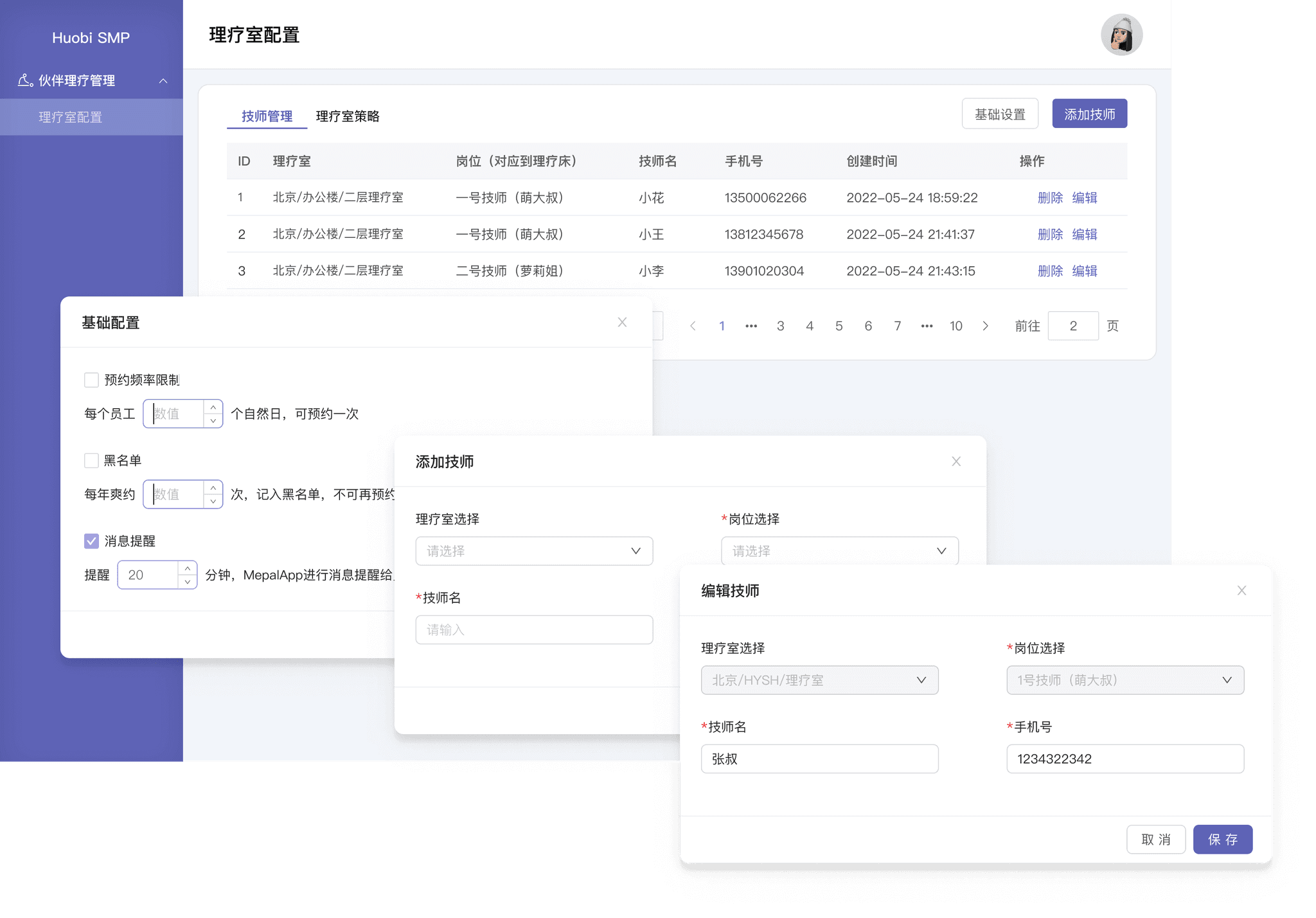Viewport: 1316px width, 918px height.
Task: Close the 基础配置 dialog with X
Action: 622,322
